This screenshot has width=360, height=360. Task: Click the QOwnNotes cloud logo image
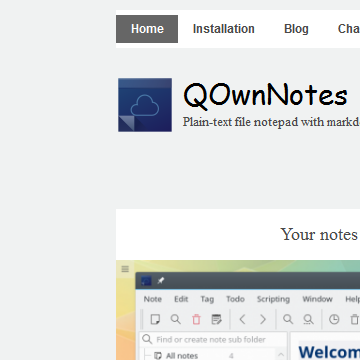point(145,105)
